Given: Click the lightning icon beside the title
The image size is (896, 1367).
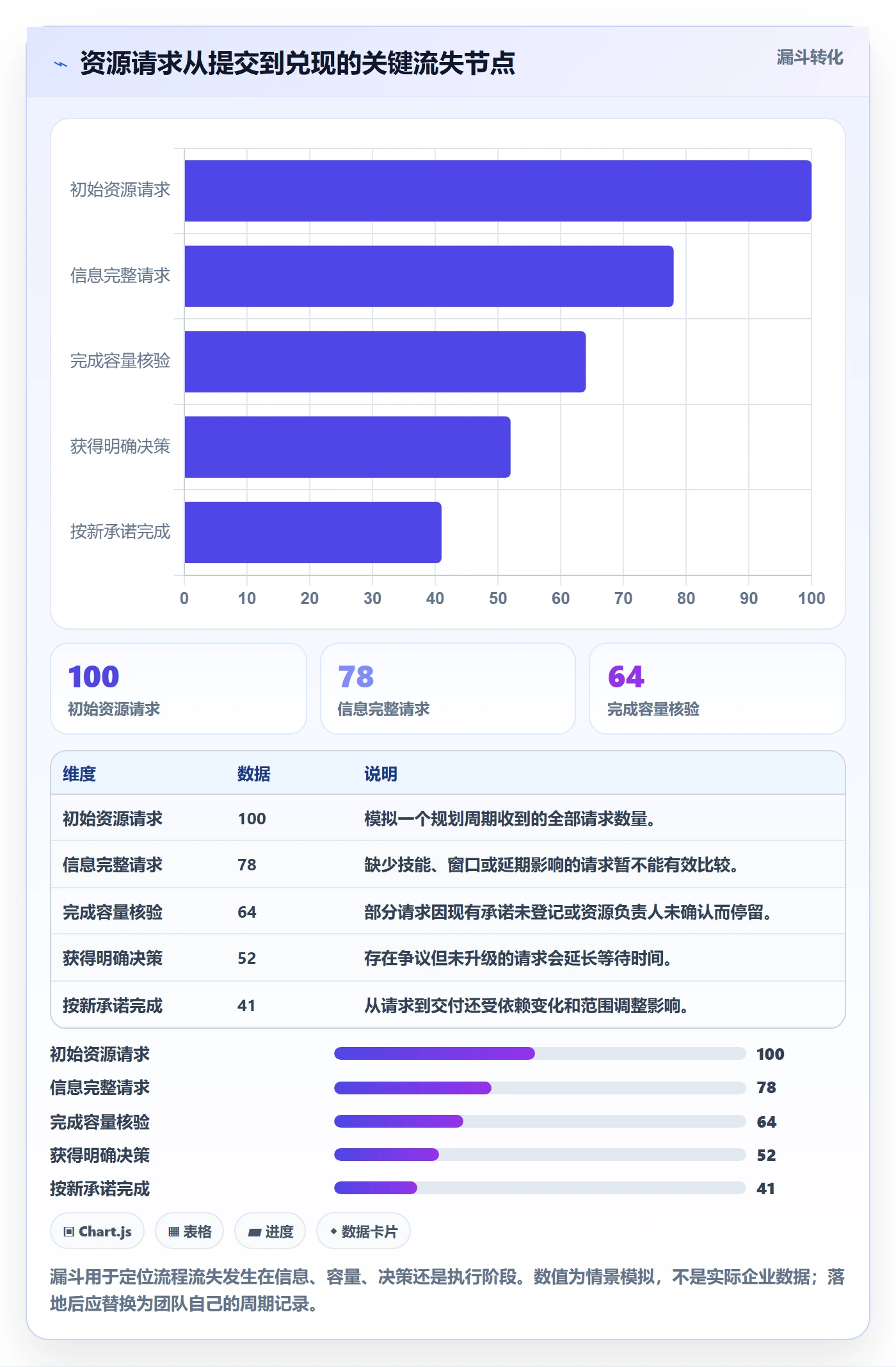Looking at the screenshot, I should pyautogui.click(x=61, y=64).
